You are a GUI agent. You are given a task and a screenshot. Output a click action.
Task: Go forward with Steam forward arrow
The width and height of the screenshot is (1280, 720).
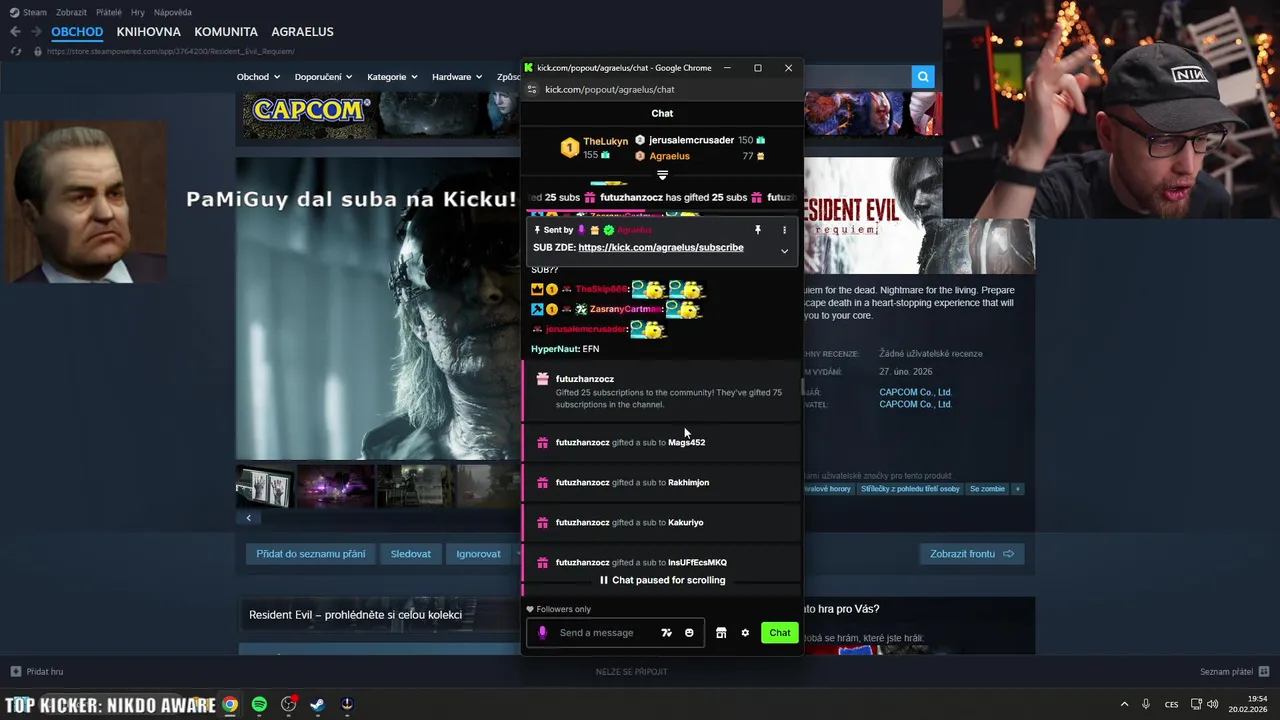(x=37, y=31)
